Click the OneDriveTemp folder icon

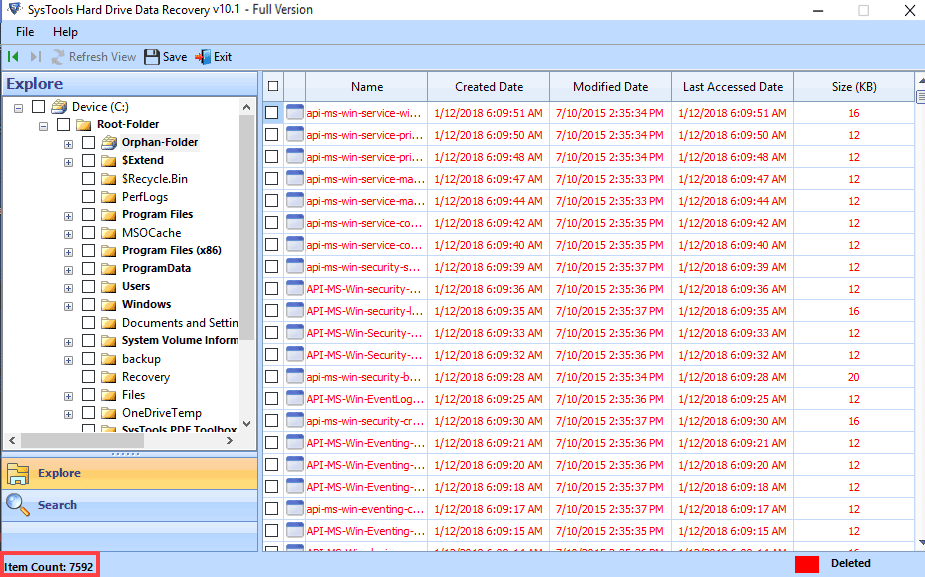click(109, 412)
